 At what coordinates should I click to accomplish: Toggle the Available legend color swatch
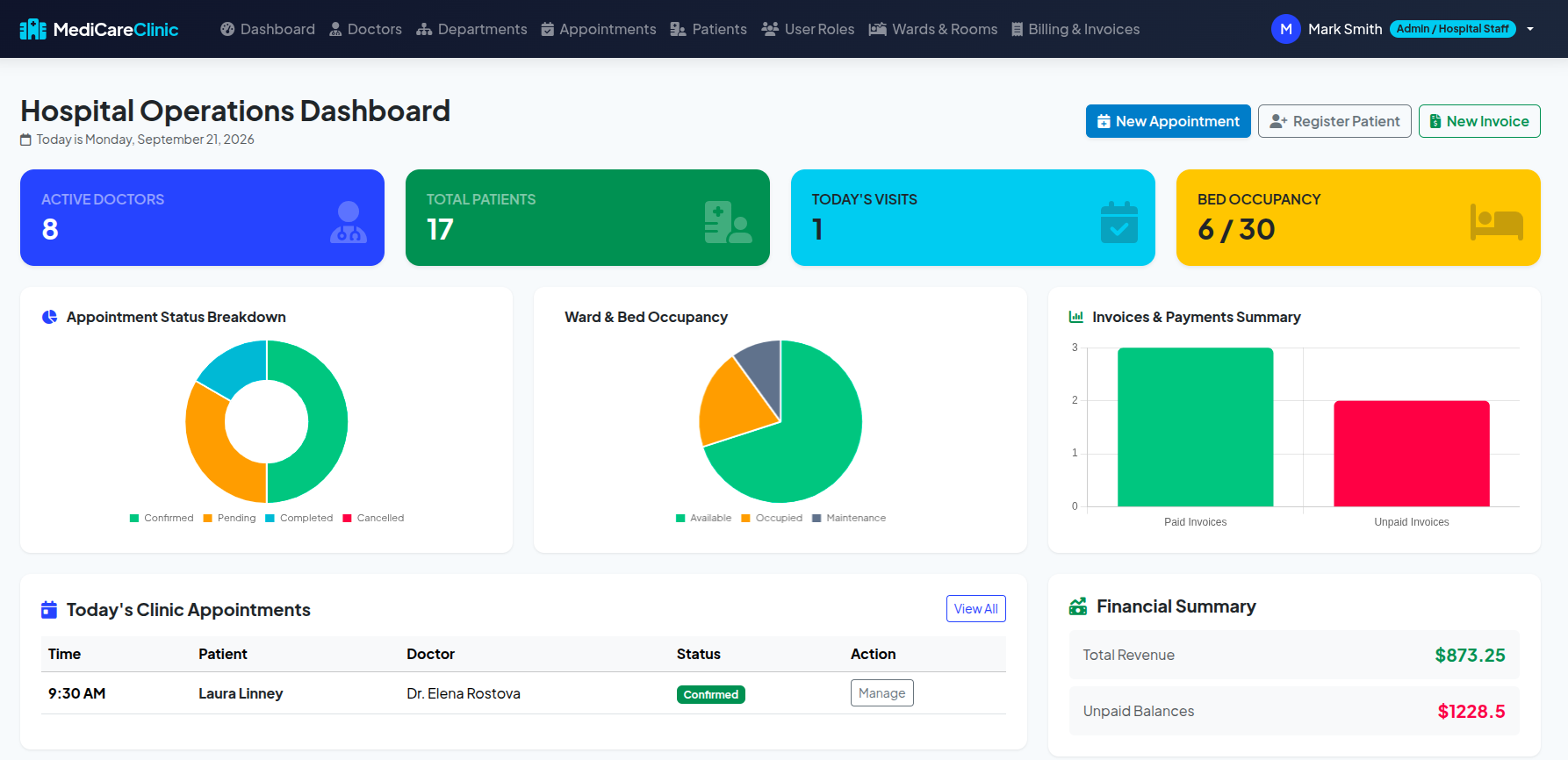coord(680,519)
